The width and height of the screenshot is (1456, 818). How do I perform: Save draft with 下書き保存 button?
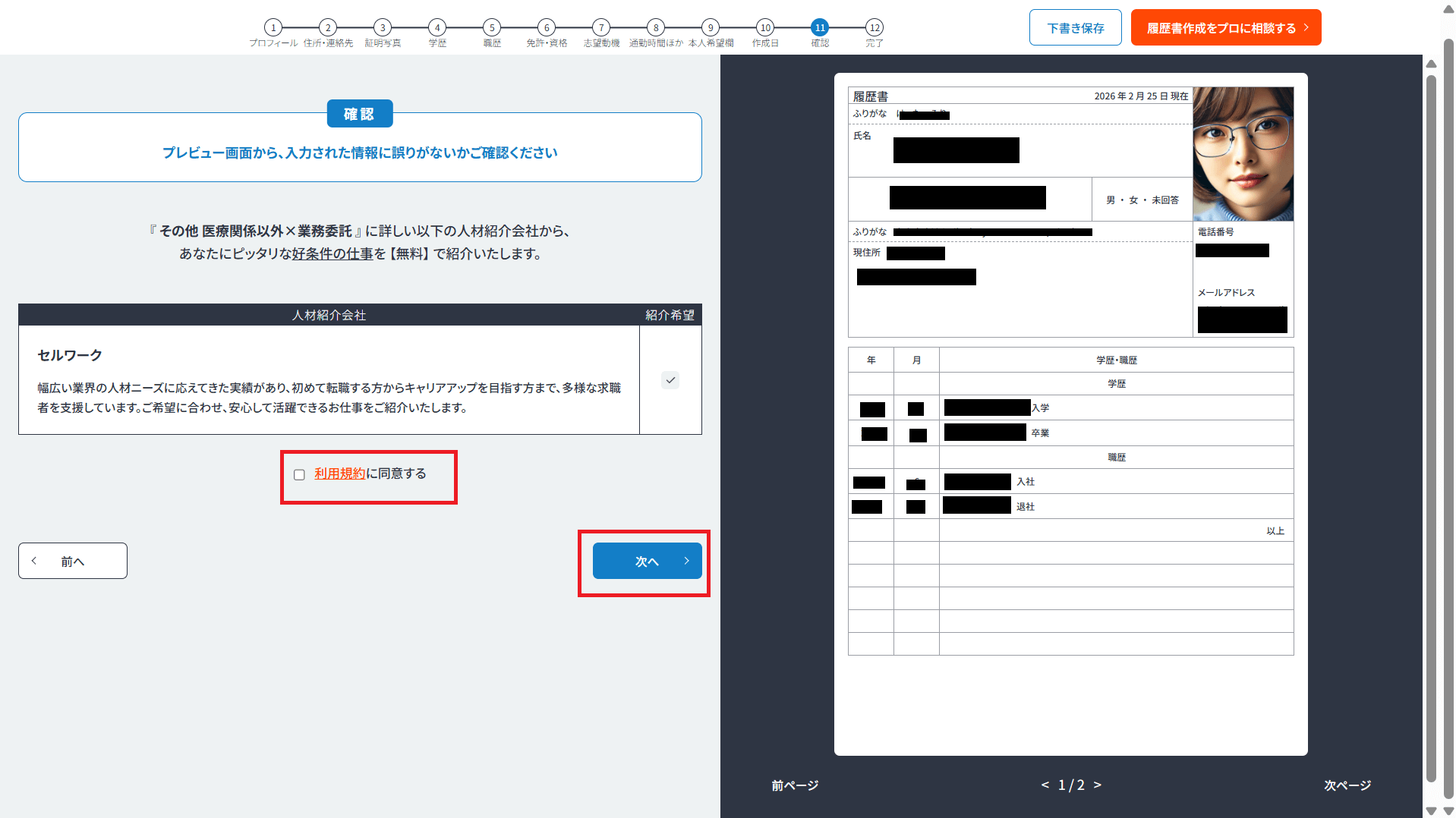pos(1075,28)
